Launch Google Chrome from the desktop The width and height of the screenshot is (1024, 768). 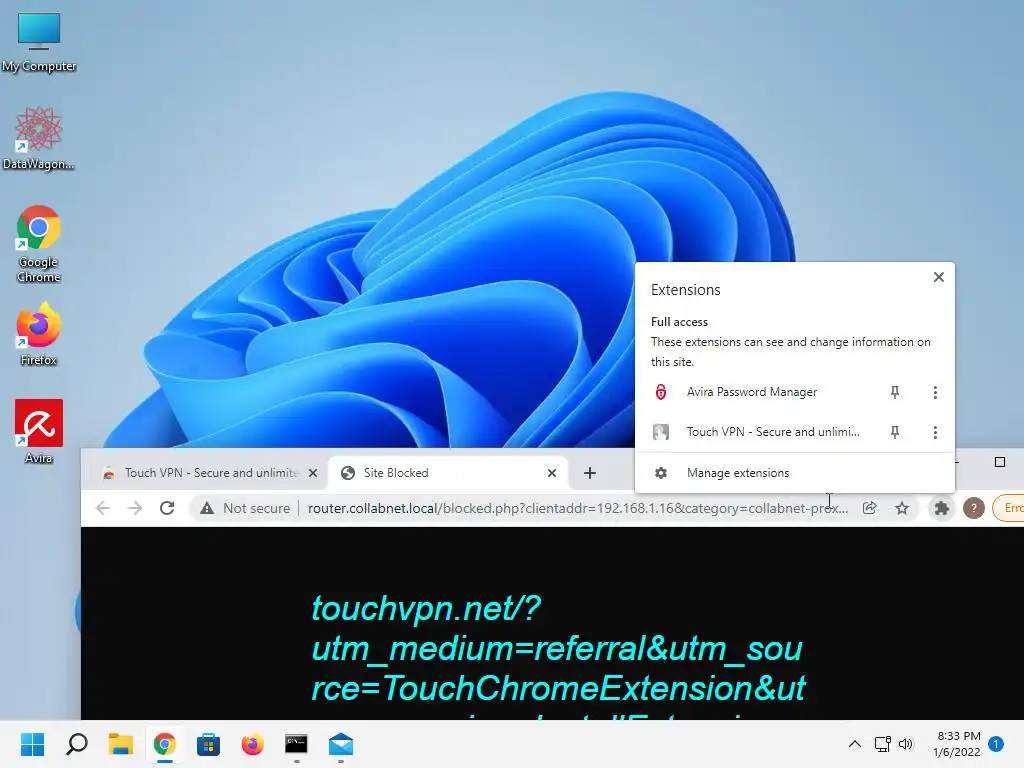pos(39,244)
